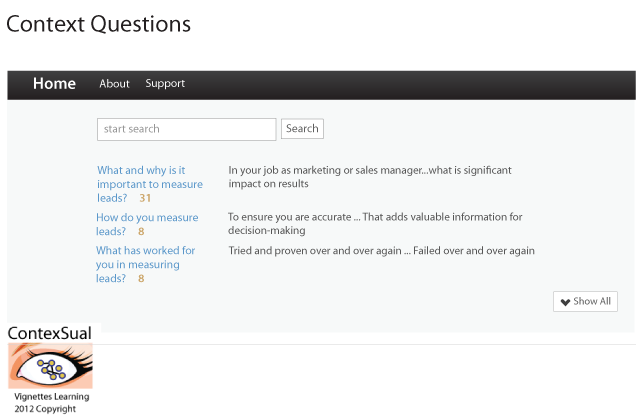Viewport: 636px width, 417px height.
Task: Select the 'To ensure you are accurate' description
Action: 375,223
